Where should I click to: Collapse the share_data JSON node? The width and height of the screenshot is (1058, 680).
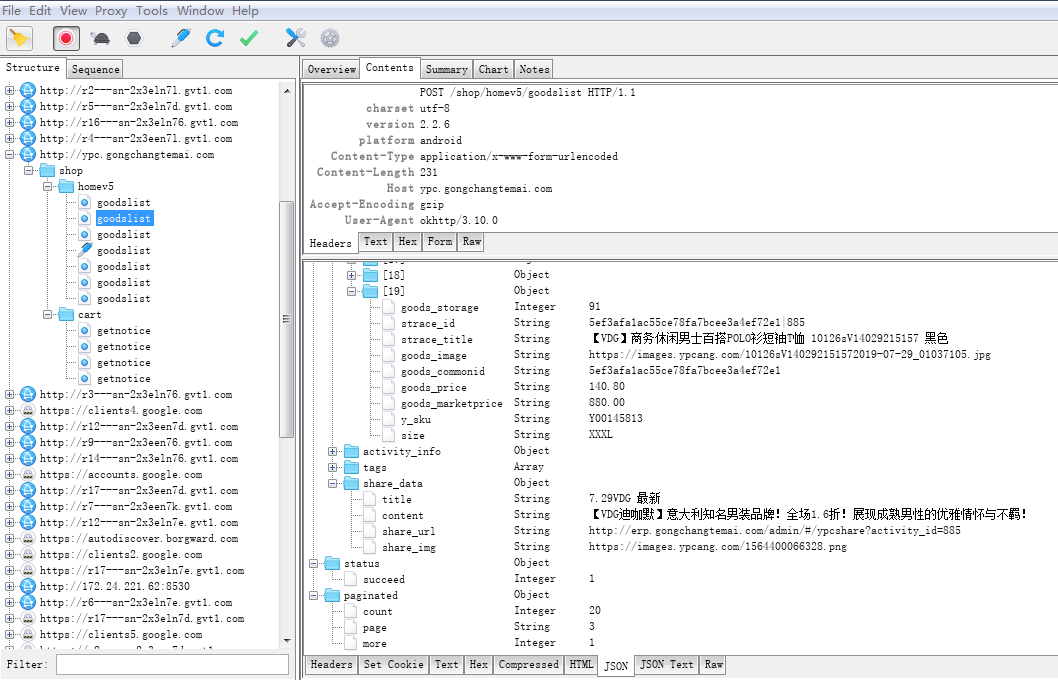(x=333, y=484)
